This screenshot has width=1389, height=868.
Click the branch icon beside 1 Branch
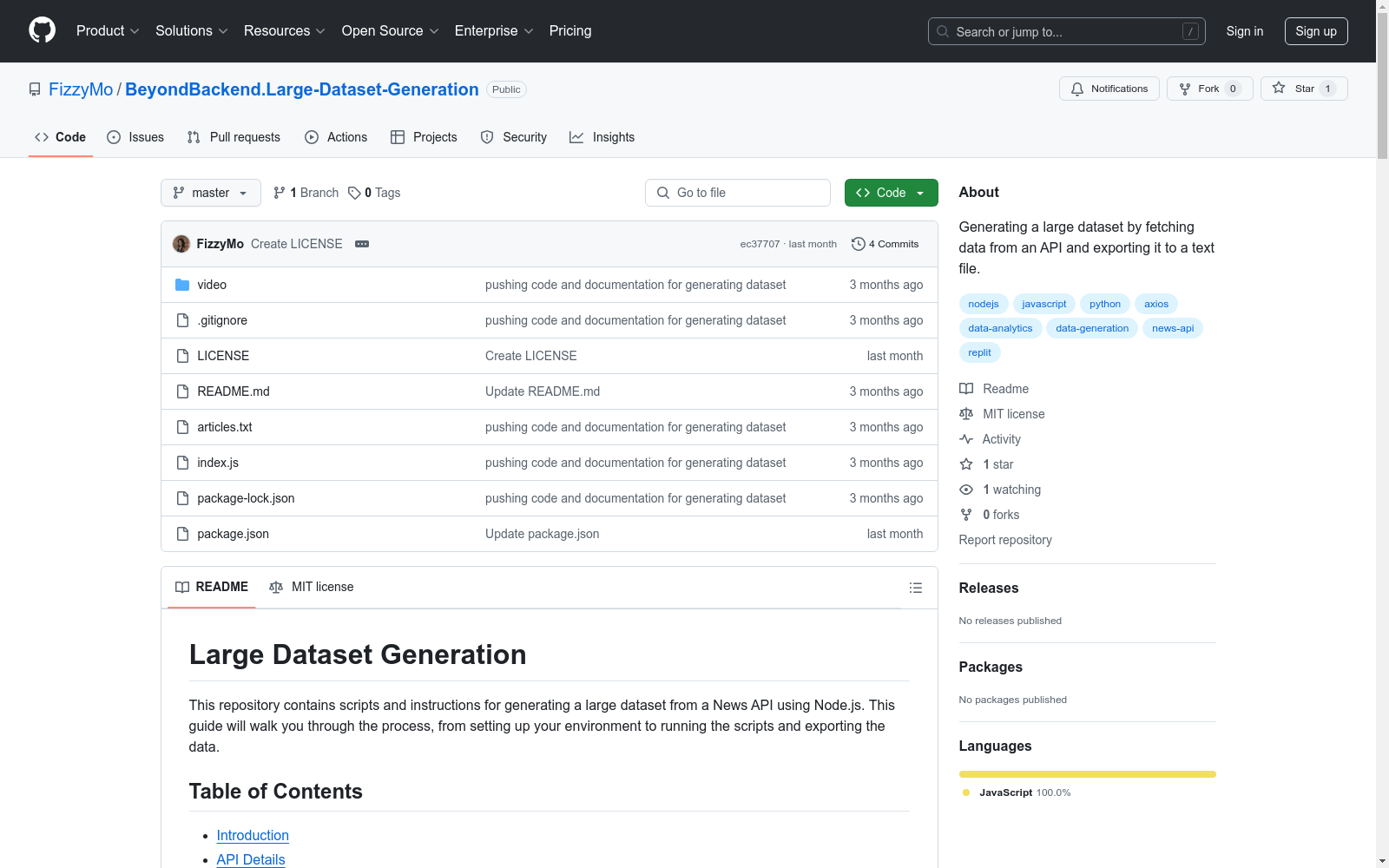(280, 193)
